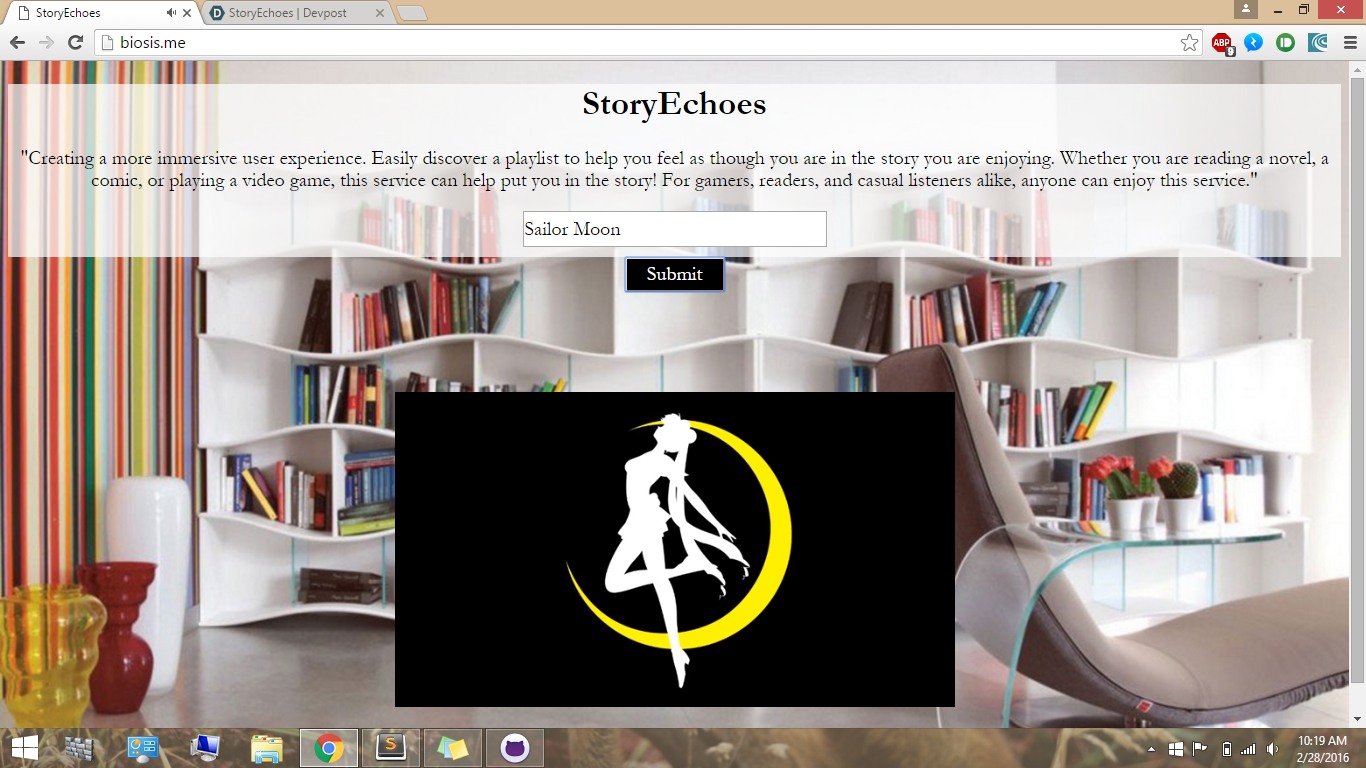Viewport: 1366px width, 768px height.
Task: Click the Sailor Moon silhouette image
Action: point(675,549)
